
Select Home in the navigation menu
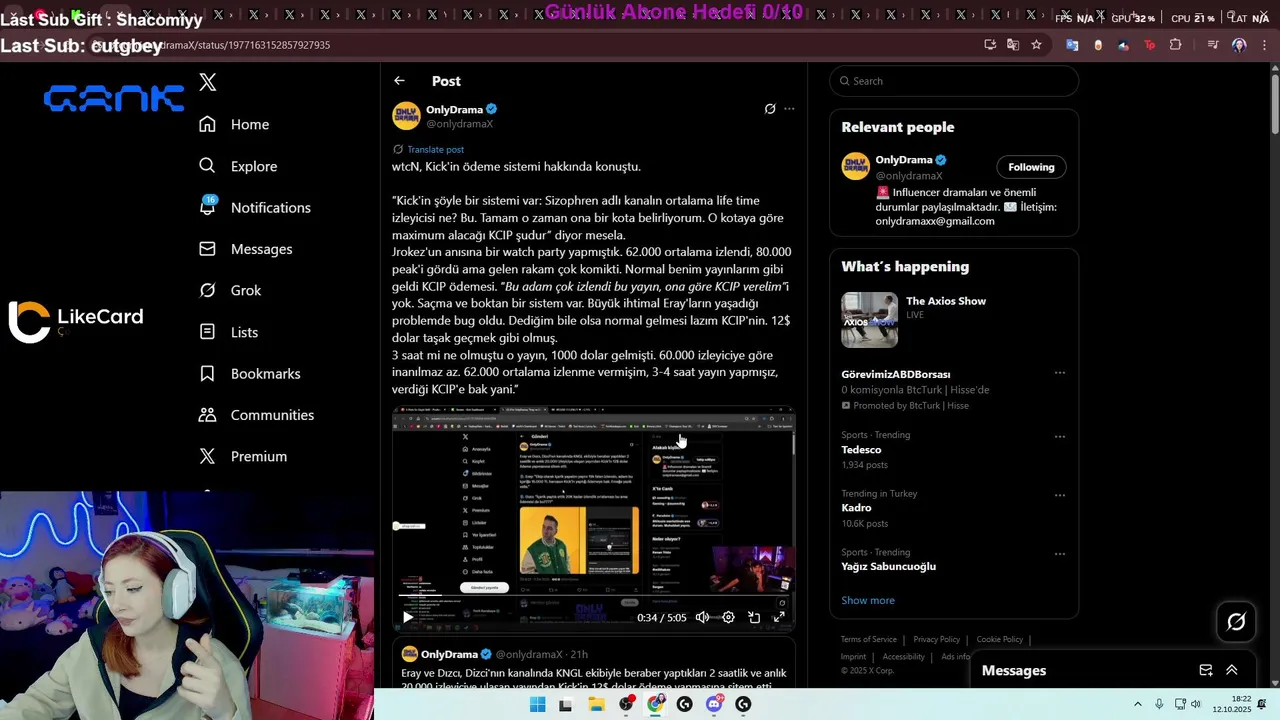coord(250,124)
